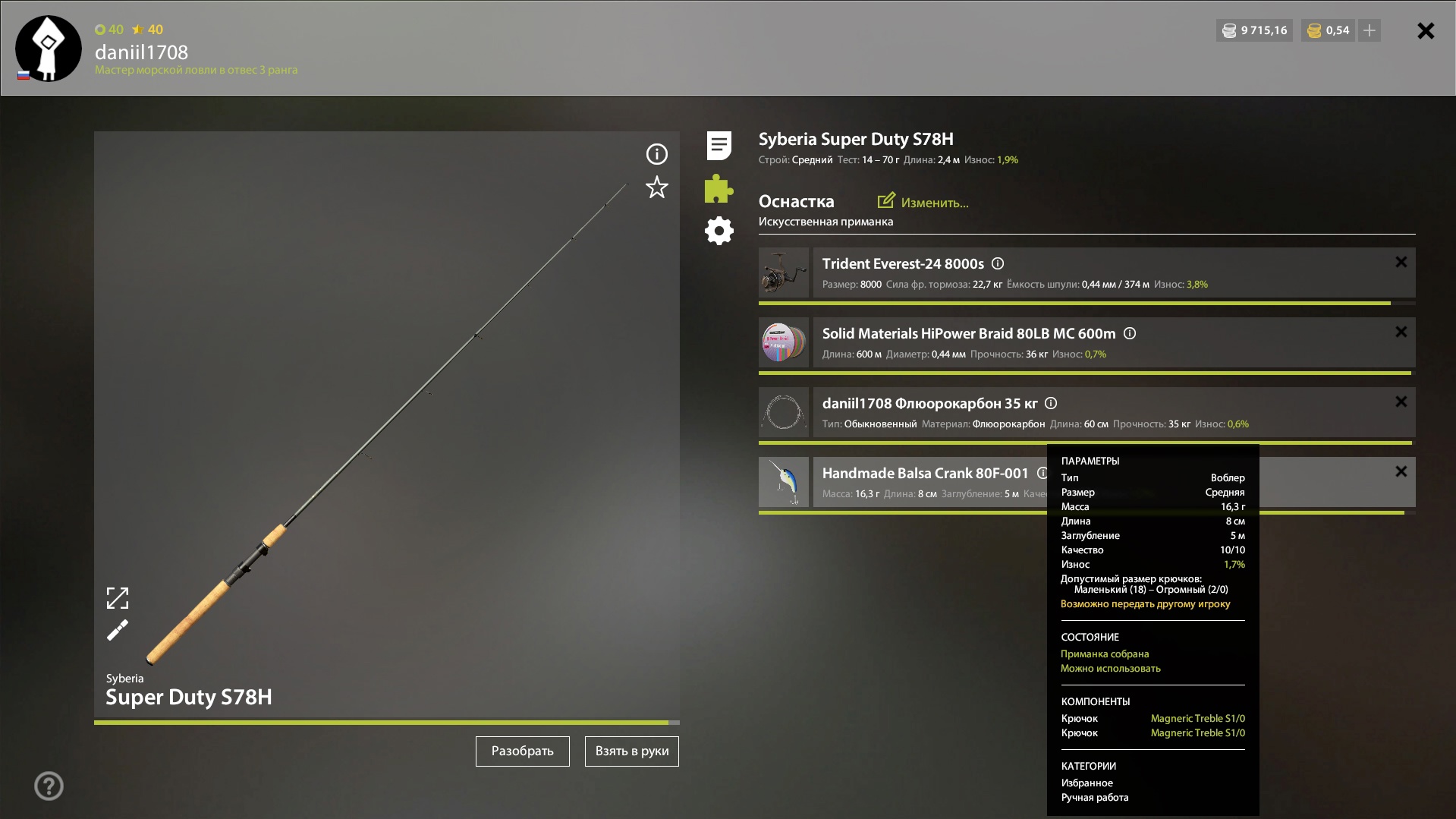Show info for Handmade Balsa Crank 80F-001

click(x=1042, y=473)
